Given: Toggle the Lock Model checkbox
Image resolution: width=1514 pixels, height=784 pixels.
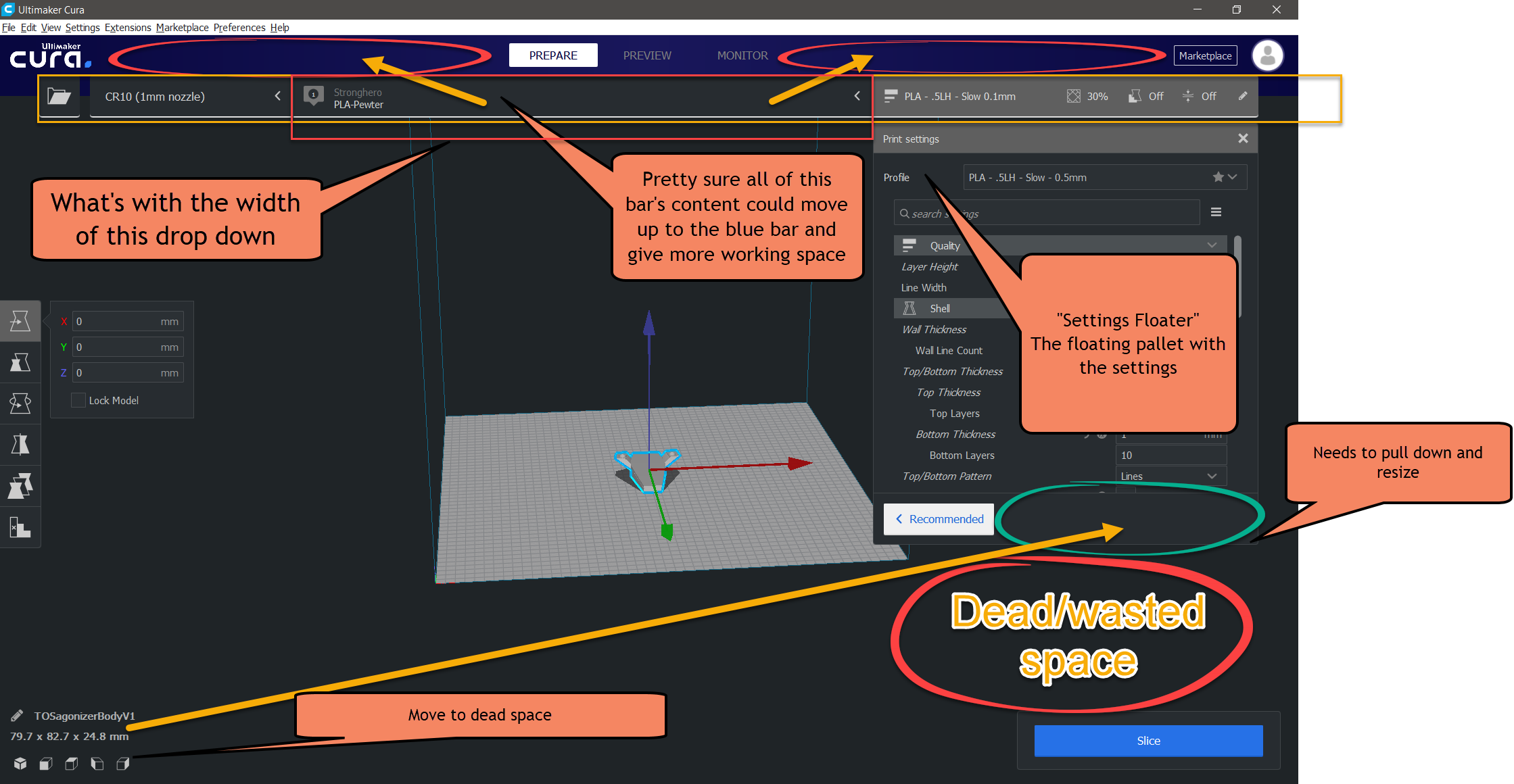Looking at the screenshot, I should (78, 400).
